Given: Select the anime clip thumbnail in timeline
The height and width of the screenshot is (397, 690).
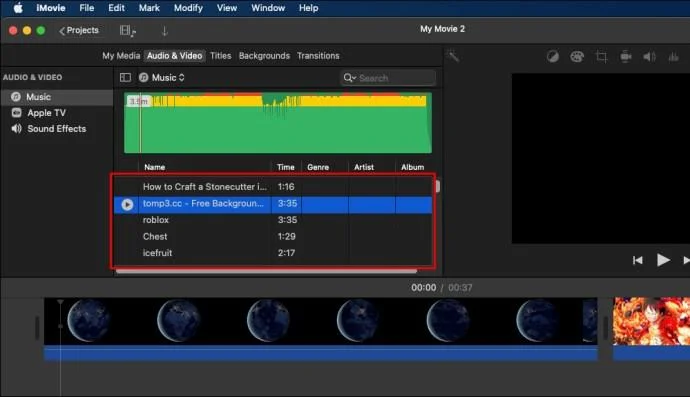Looking at the screenshot, I should point(651,321).
